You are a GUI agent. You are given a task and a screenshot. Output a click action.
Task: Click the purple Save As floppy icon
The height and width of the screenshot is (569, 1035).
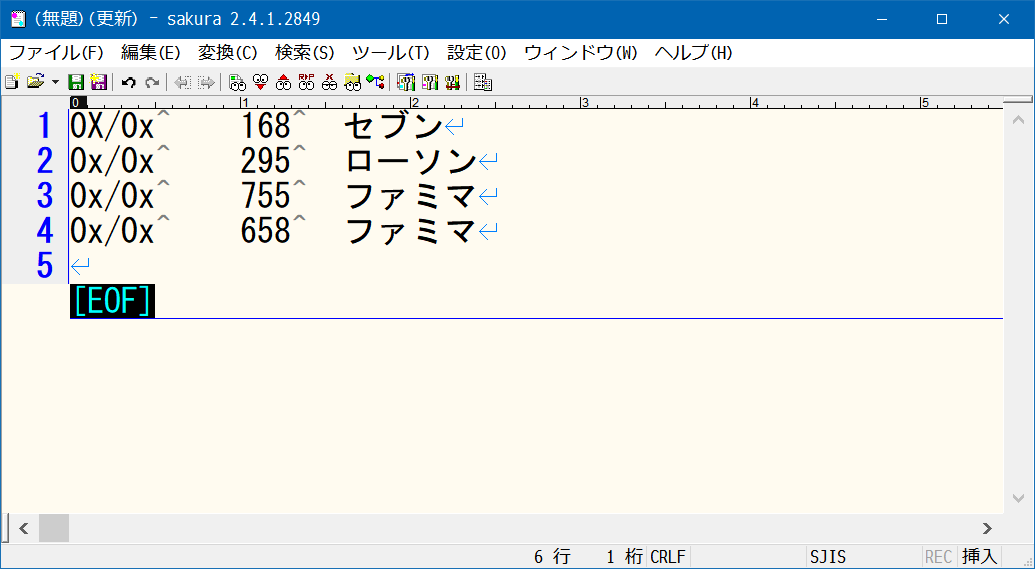(x=98, y=82)
